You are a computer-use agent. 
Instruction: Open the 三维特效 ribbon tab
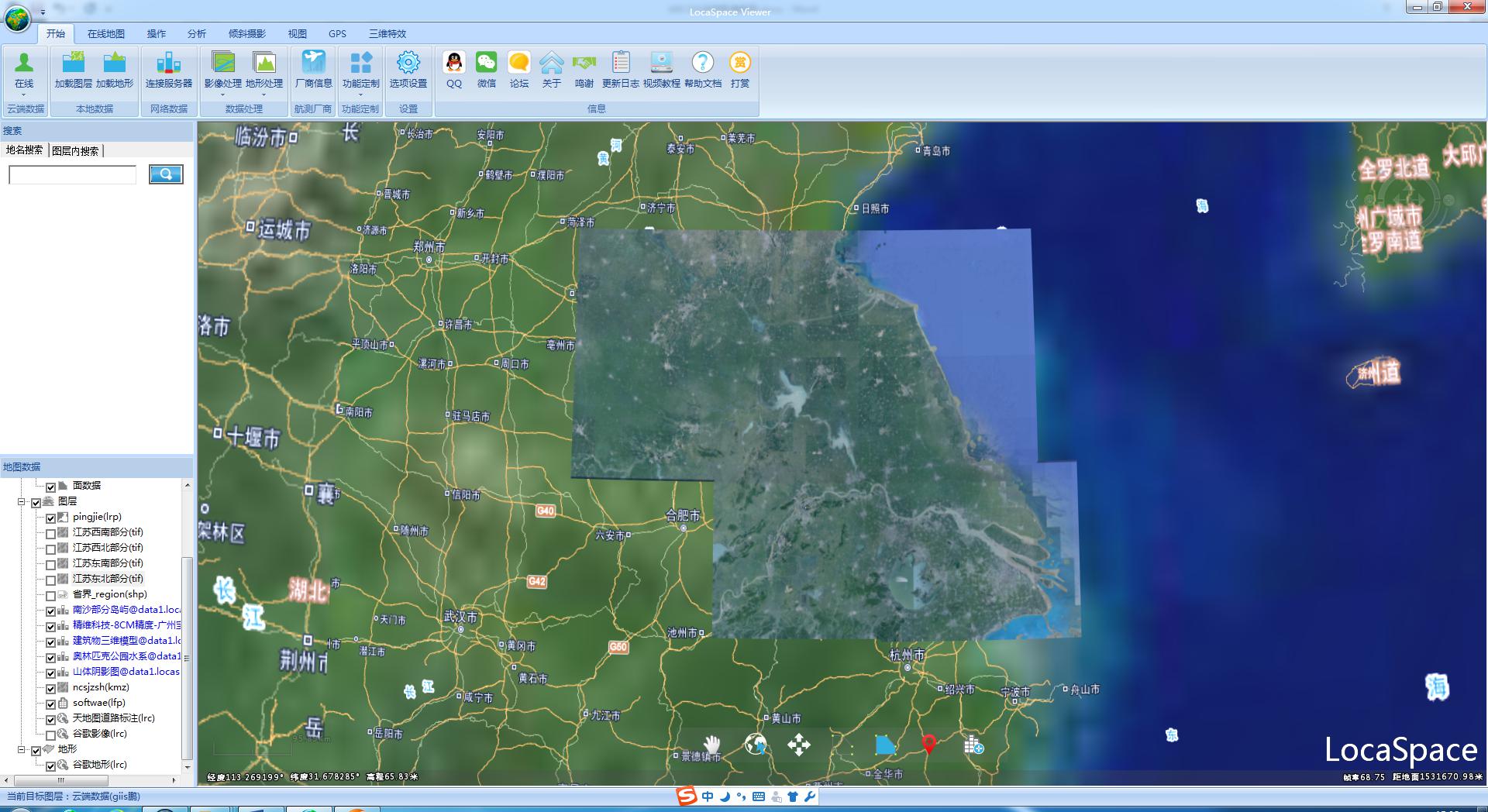click(x=387, y=33)
